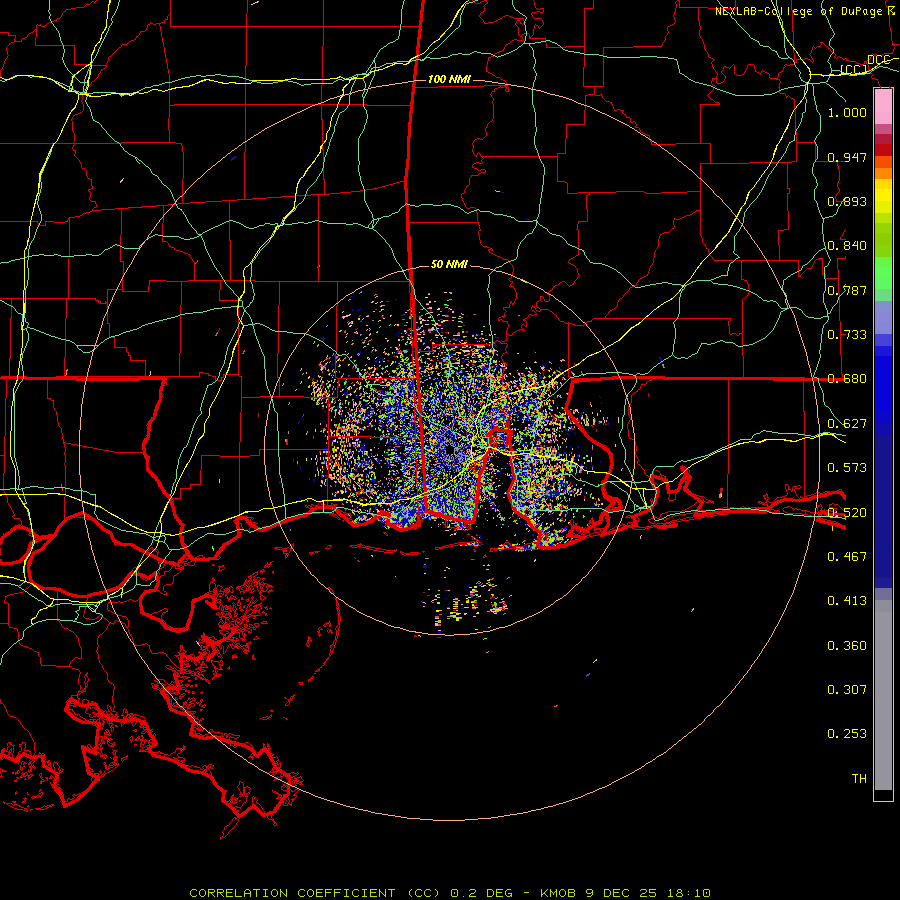Click the "TH" threshold label on the scale
900x900 pixels.
click(x=859, y=778)
